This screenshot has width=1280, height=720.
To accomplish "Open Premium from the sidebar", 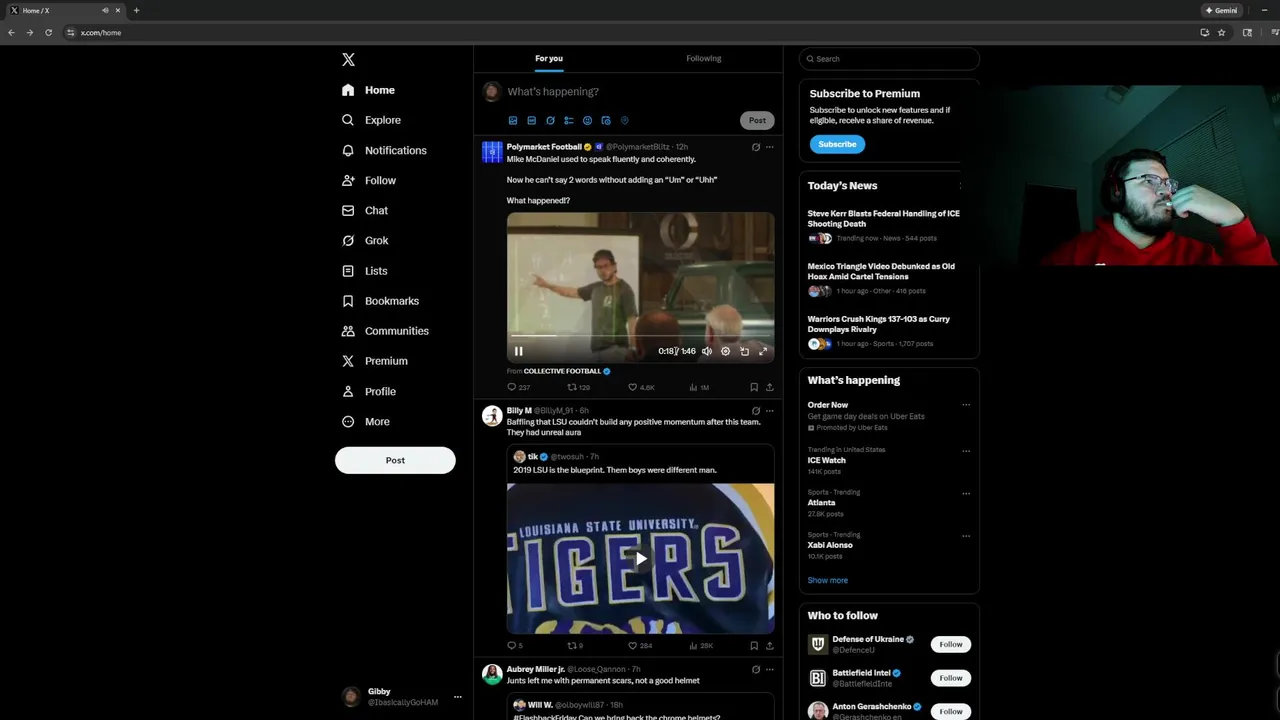I will [374, 361].
